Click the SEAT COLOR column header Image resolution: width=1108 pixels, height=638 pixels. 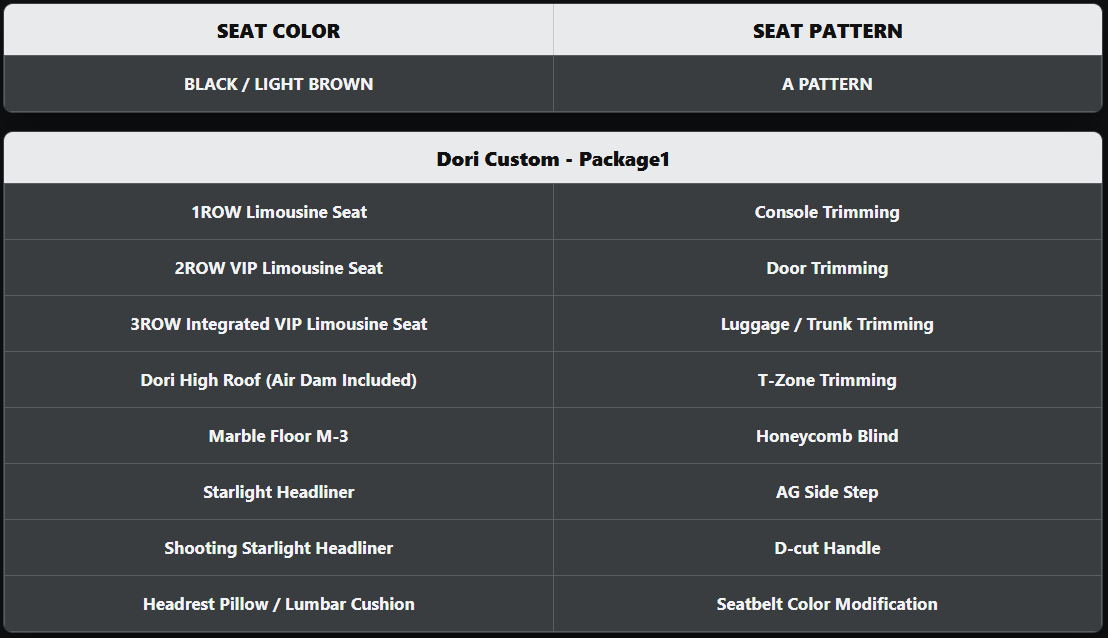coord(278,31)
